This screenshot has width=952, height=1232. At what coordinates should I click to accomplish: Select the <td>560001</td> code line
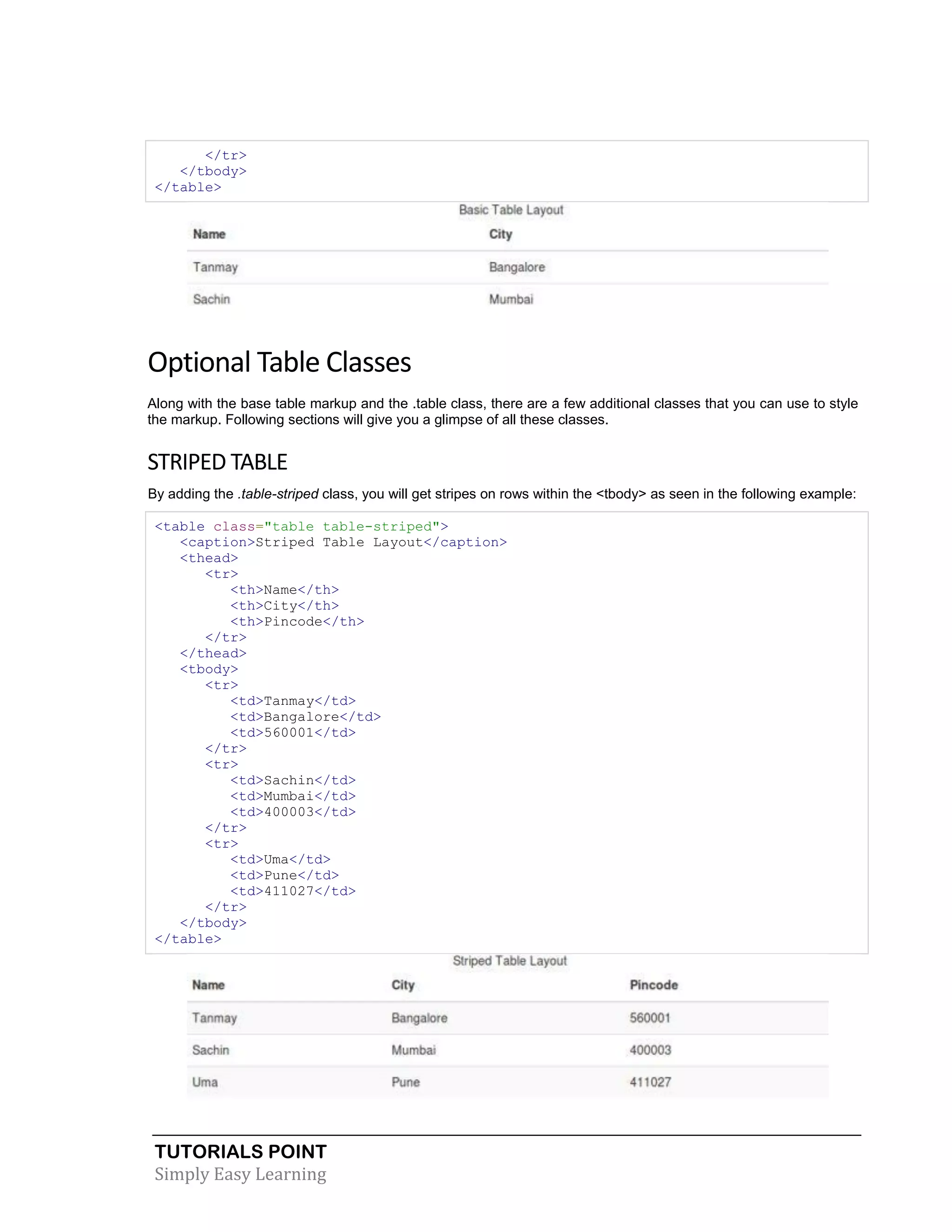click(x=293, y=733)
